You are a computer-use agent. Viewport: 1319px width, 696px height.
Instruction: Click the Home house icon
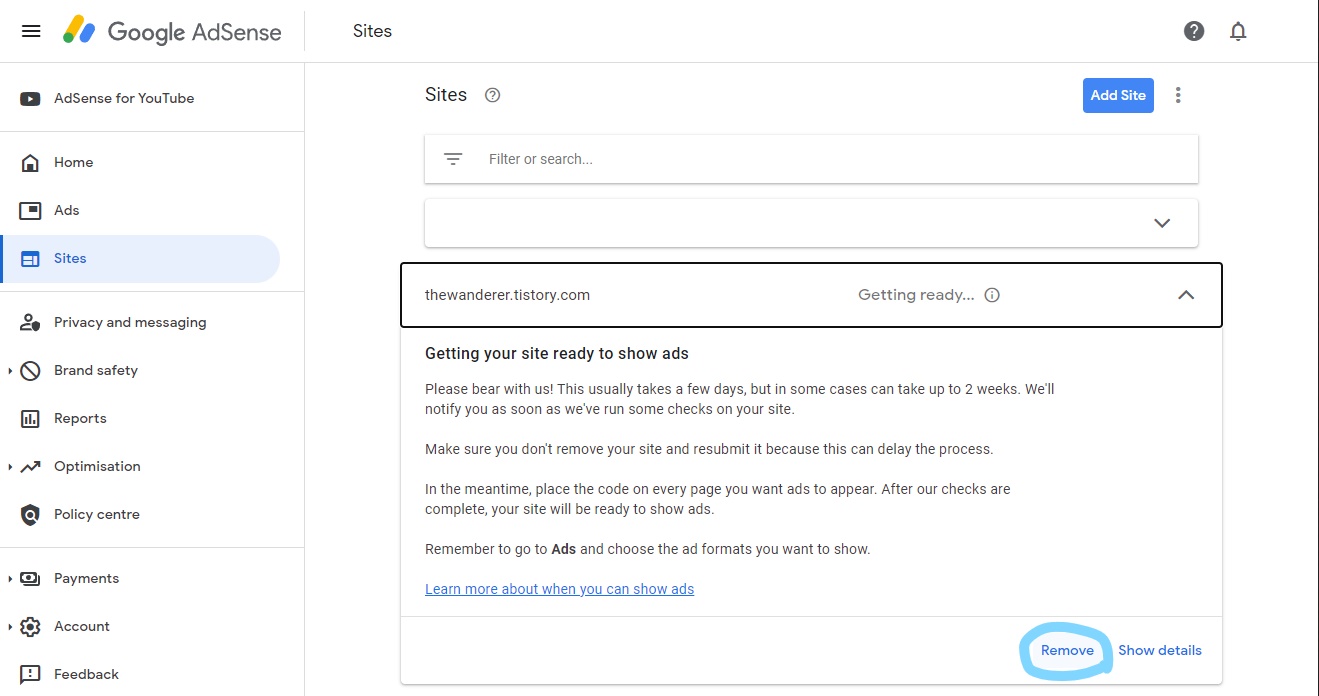tap(30, 162)
